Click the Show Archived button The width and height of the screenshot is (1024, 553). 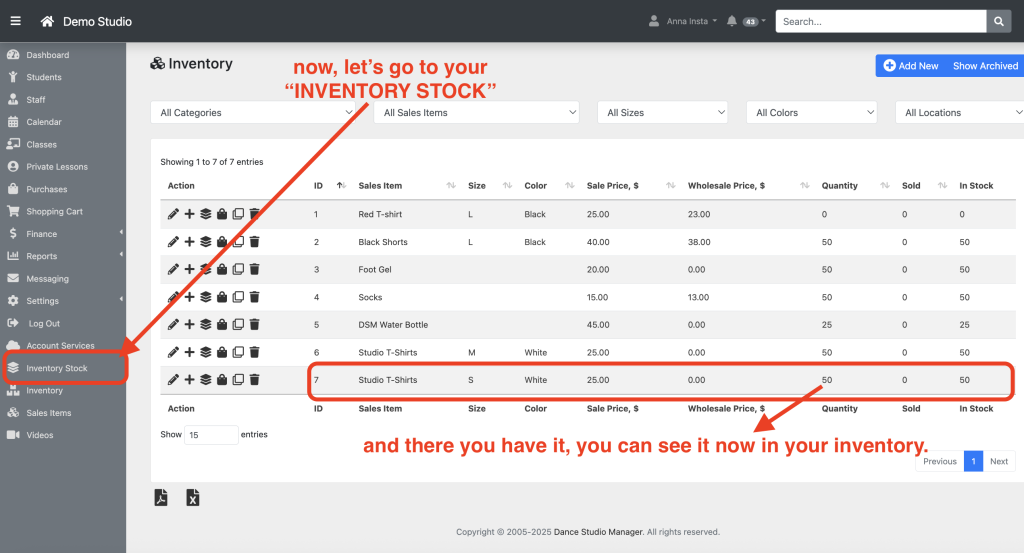[x=985, y=66]
